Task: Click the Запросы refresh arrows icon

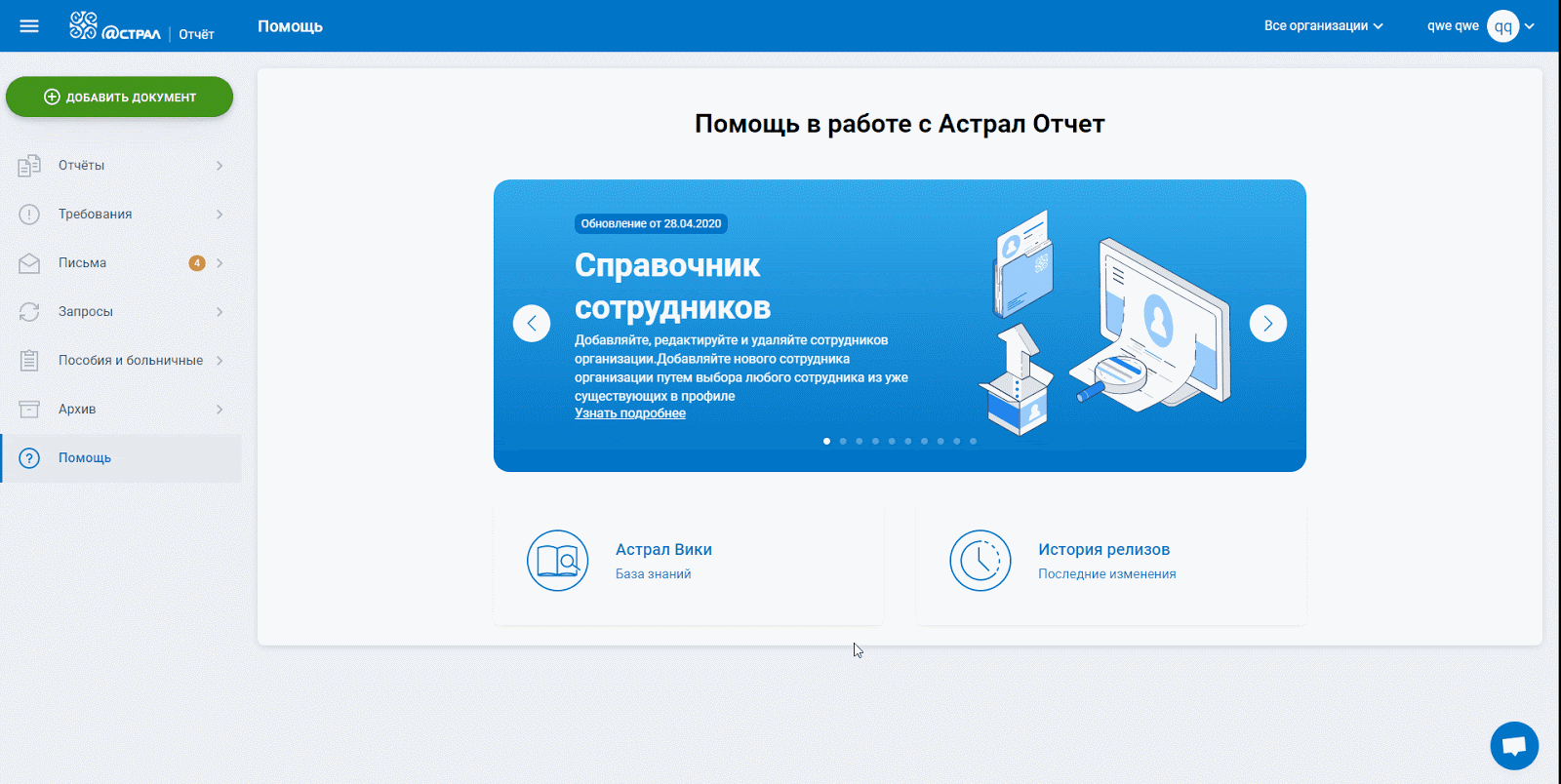Action: [29, 312]
